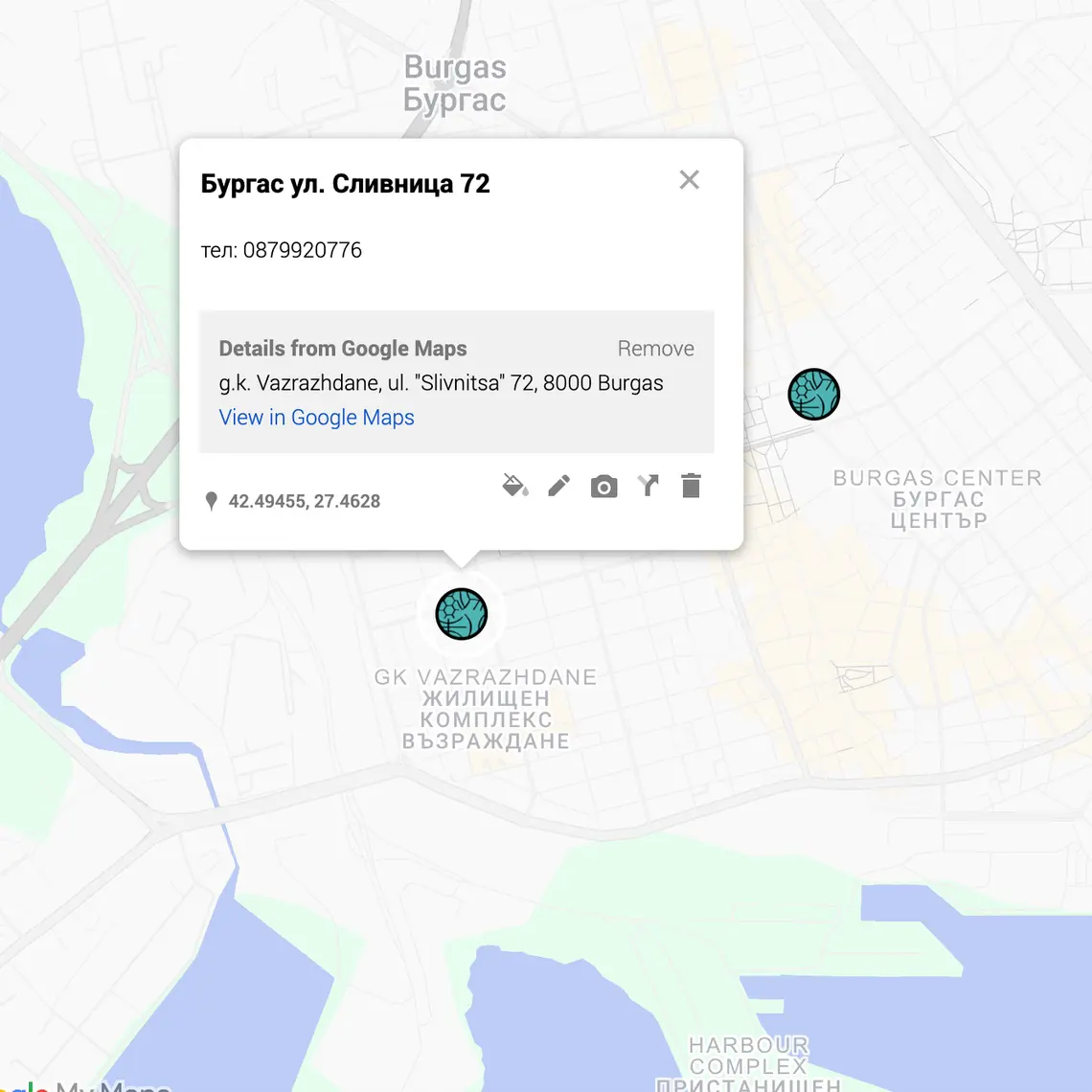The height and width of the screenshot is (1092, 1092).
Task: Close the Бургас ул. Сливница 72 info window
Action: point(689,180)
